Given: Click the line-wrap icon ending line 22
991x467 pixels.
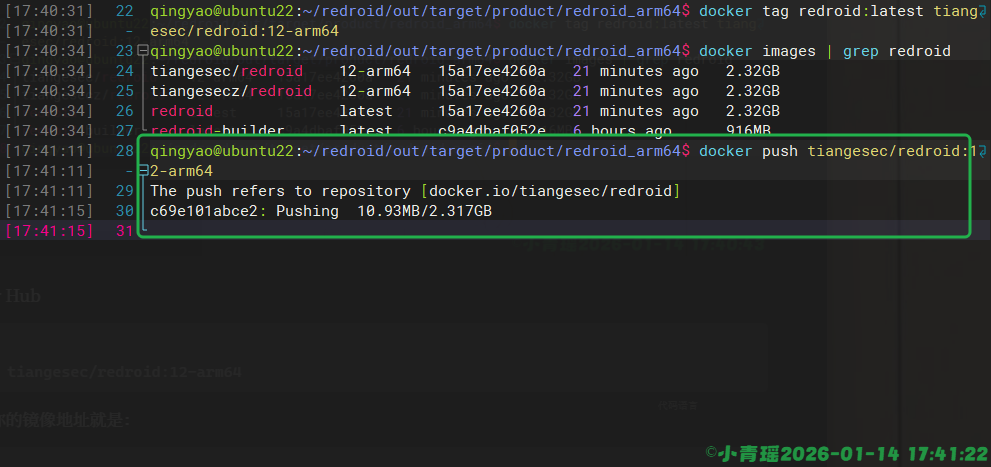Looking at the screenshot, I should [x=983, y=11].
